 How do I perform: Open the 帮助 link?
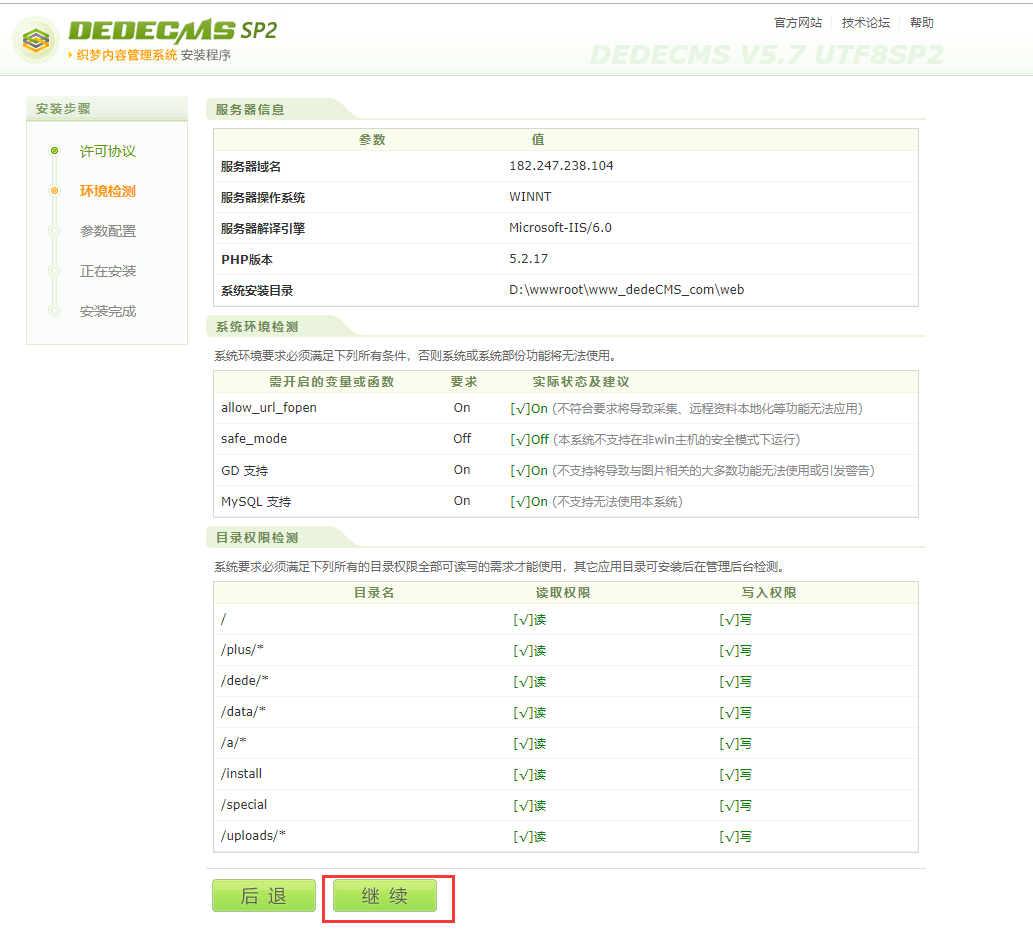pyautogui.click(x=922, y=23)
